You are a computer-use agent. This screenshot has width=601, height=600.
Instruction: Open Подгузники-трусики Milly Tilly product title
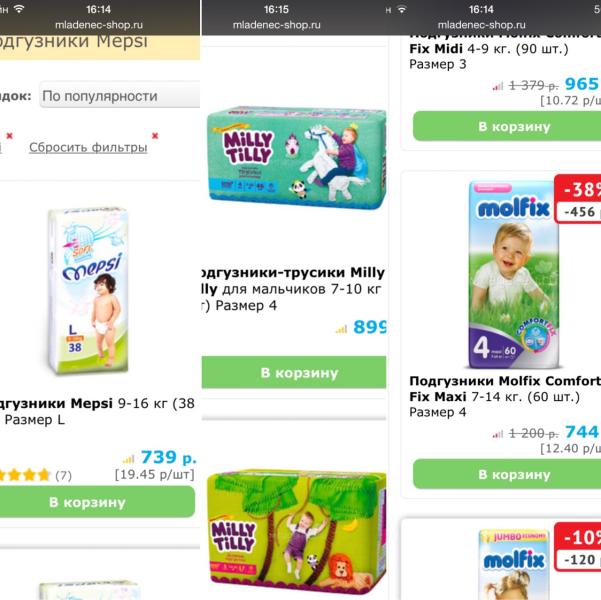pos(293,289)
